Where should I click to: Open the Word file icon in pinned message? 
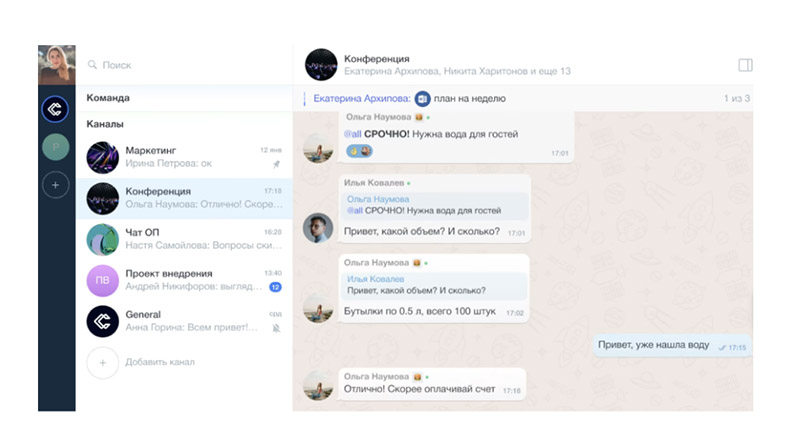(422, 98)
